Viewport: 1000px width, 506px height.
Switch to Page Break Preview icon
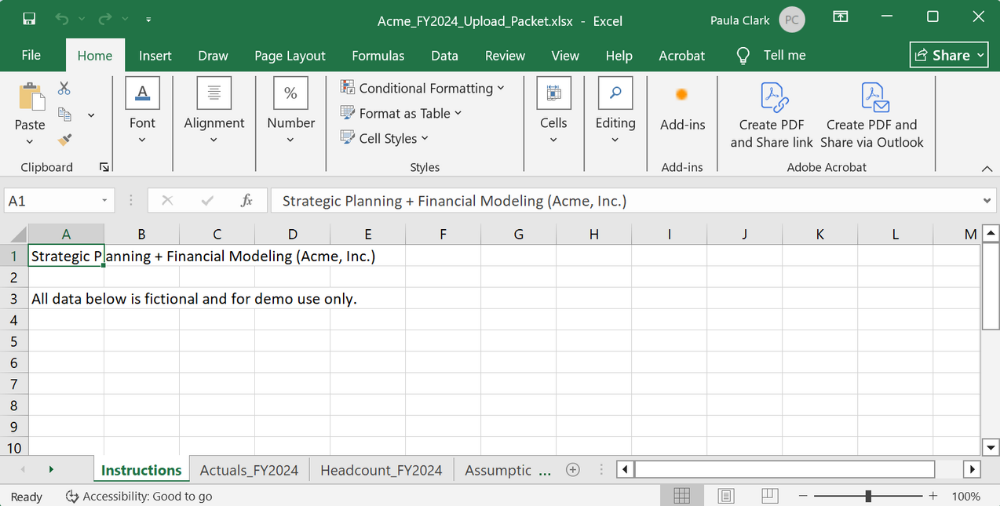[x=770, y=496]
